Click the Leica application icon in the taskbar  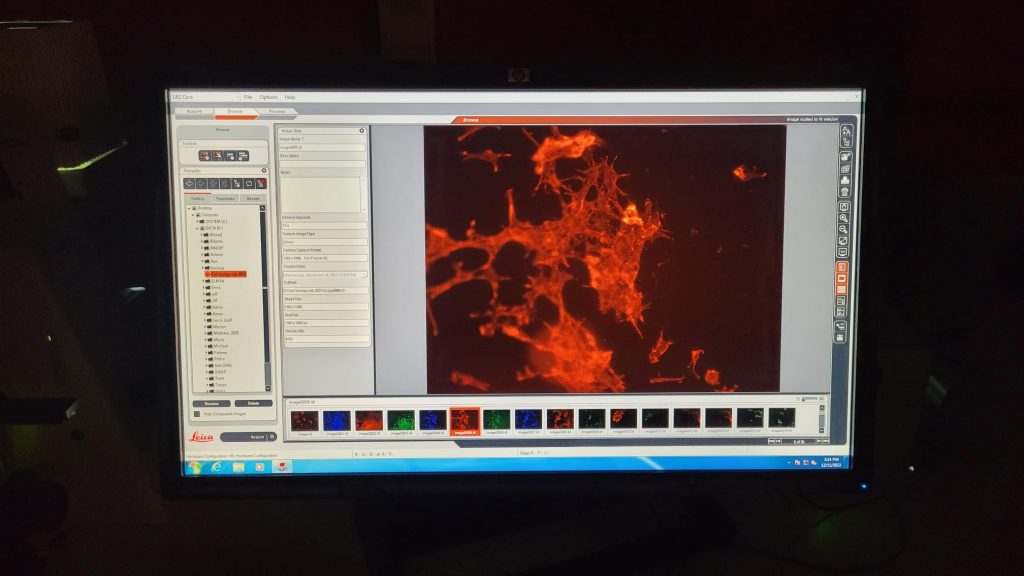click(282, 468)
